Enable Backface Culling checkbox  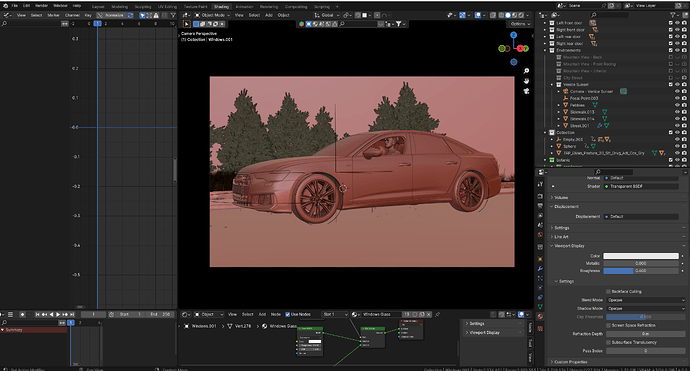[609, 291]
